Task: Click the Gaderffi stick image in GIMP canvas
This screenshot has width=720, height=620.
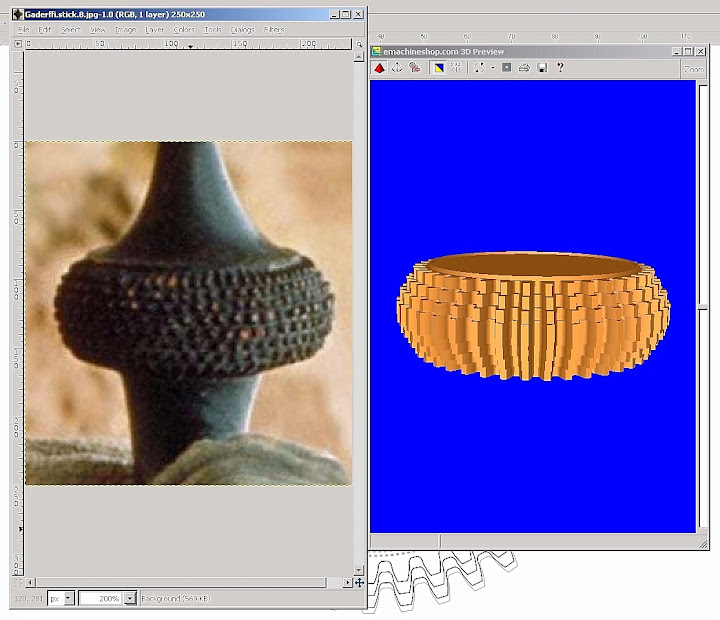Action: coord(188,313)
